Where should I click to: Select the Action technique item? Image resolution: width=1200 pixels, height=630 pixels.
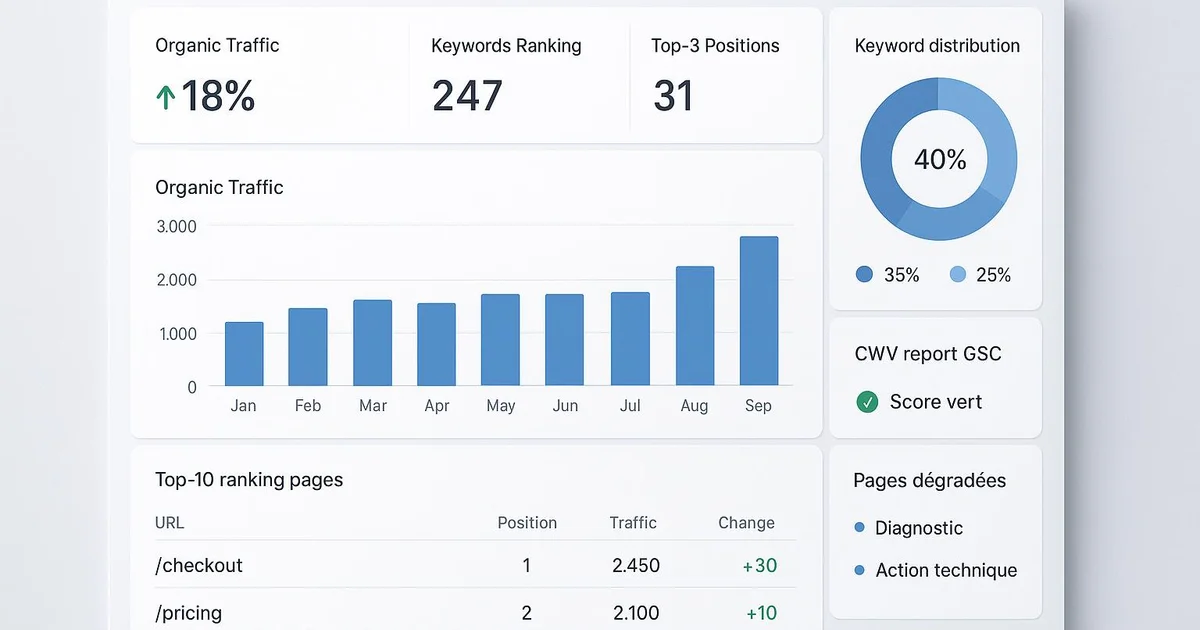[x=946, y=570]
